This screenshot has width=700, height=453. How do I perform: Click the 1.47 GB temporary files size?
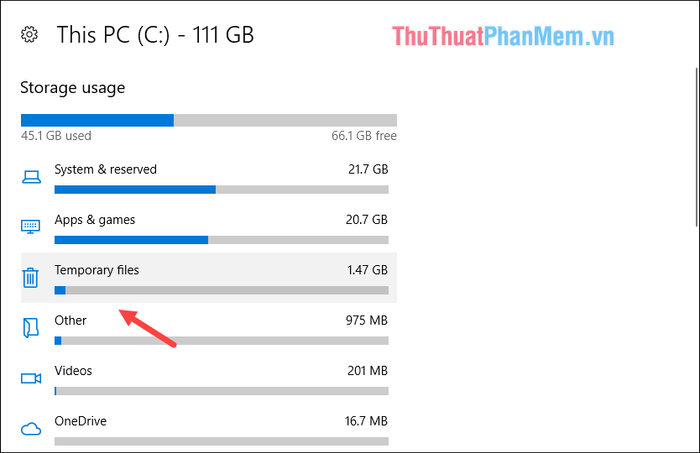367,270
